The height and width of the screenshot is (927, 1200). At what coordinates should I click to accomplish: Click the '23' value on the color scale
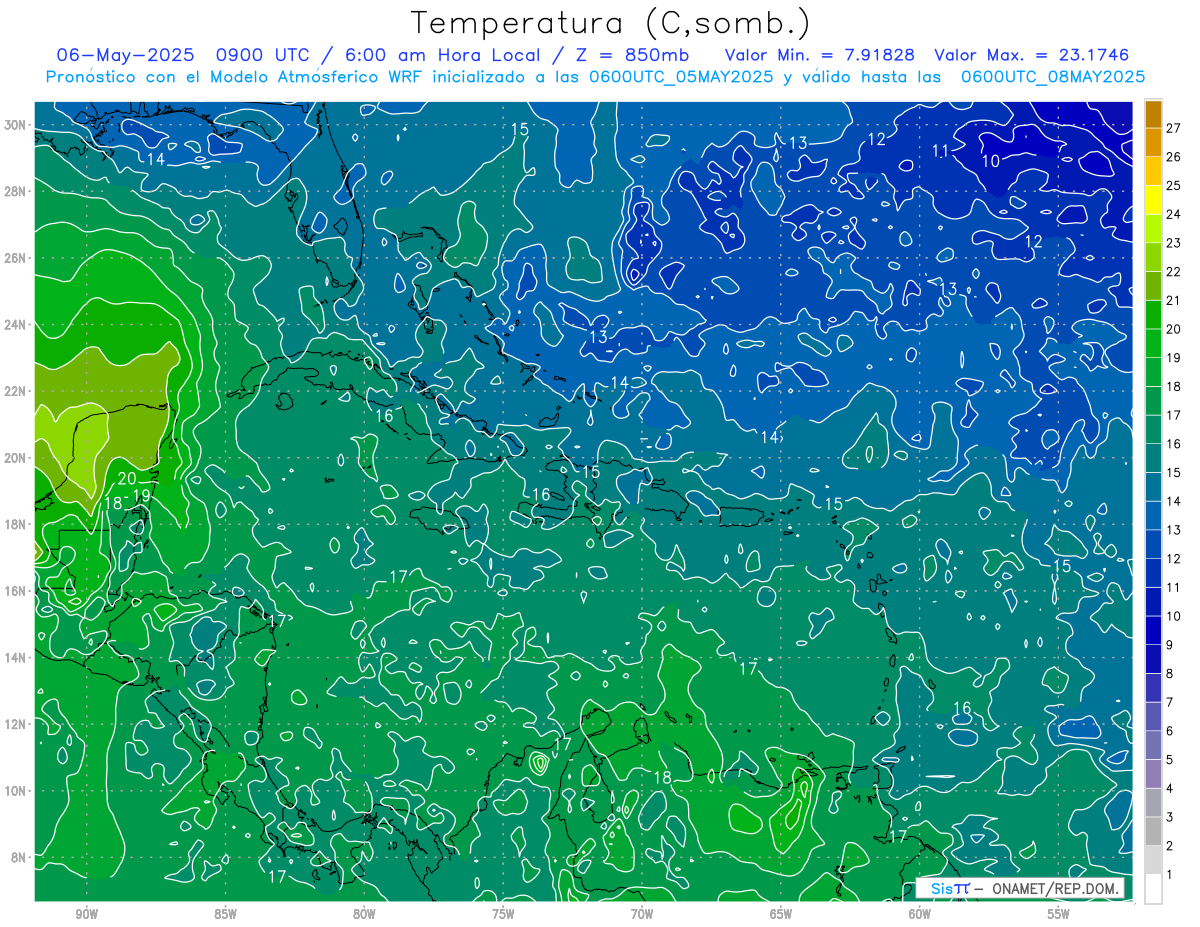(x=1173, y=243)
